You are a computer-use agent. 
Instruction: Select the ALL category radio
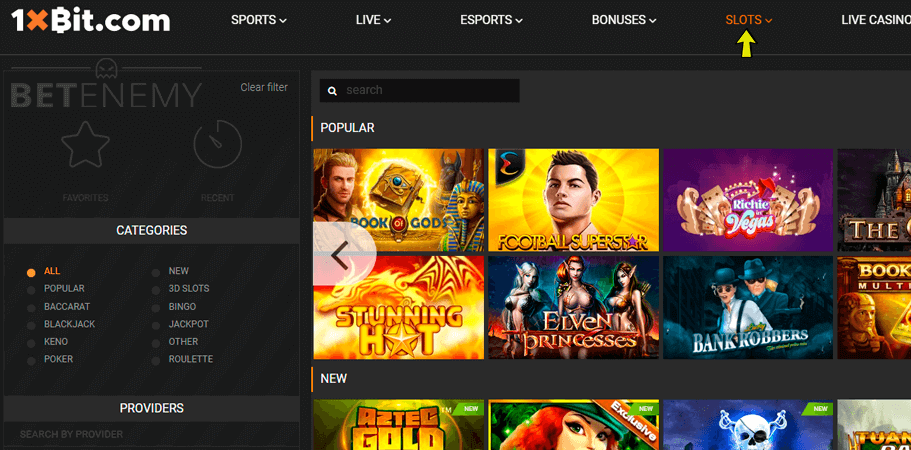click(31, 272)
